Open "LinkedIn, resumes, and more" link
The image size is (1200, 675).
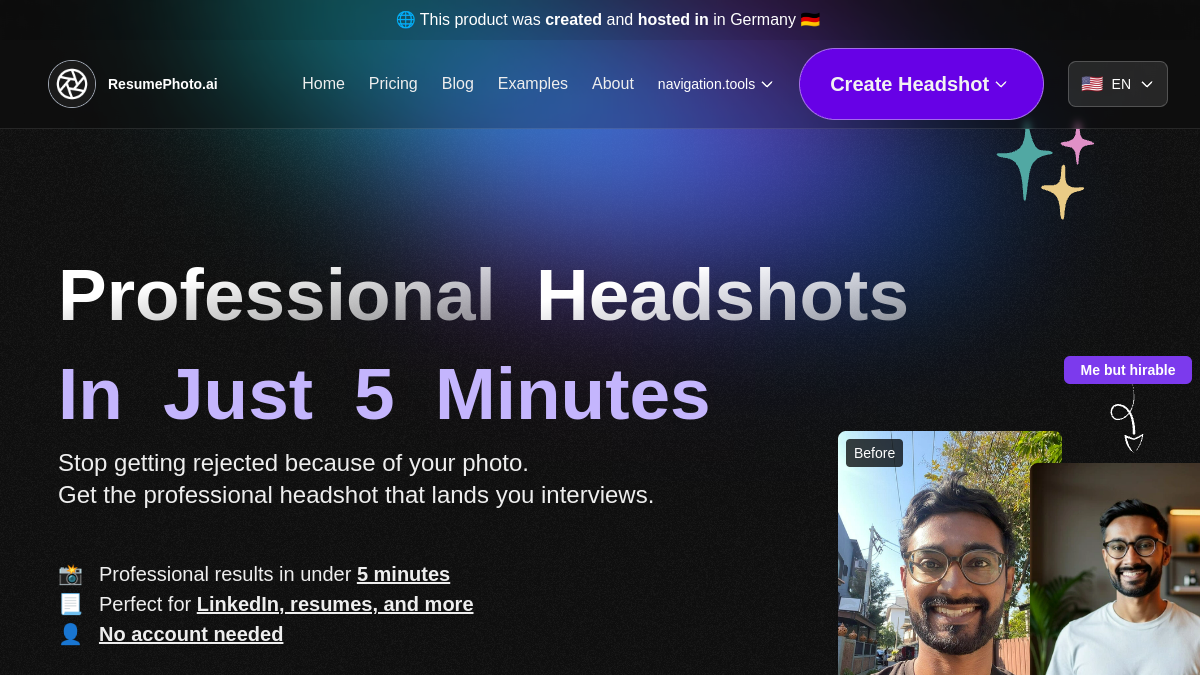point(335,604)
